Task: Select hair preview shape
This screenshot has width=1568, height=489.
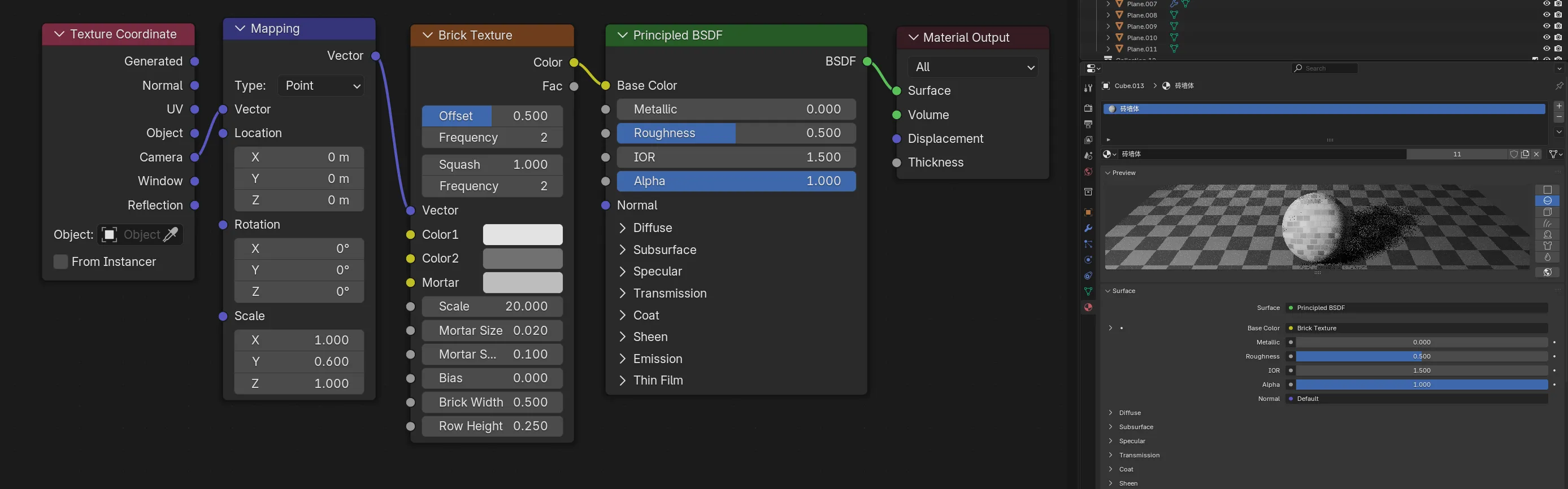Action: click(x=1547, y=223)
